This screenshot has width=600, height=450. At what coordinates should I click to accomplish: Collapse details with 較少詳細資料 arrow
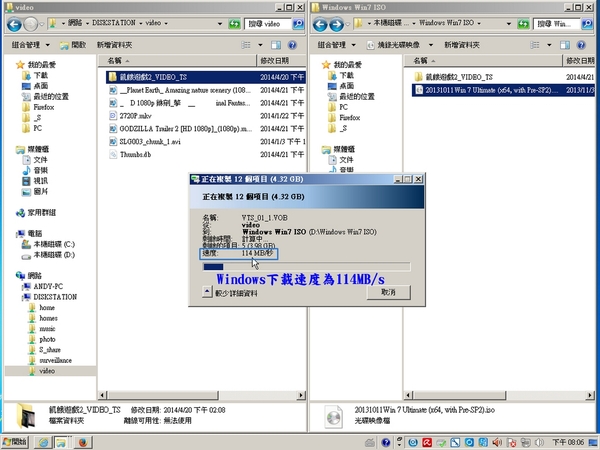(207, 293)
